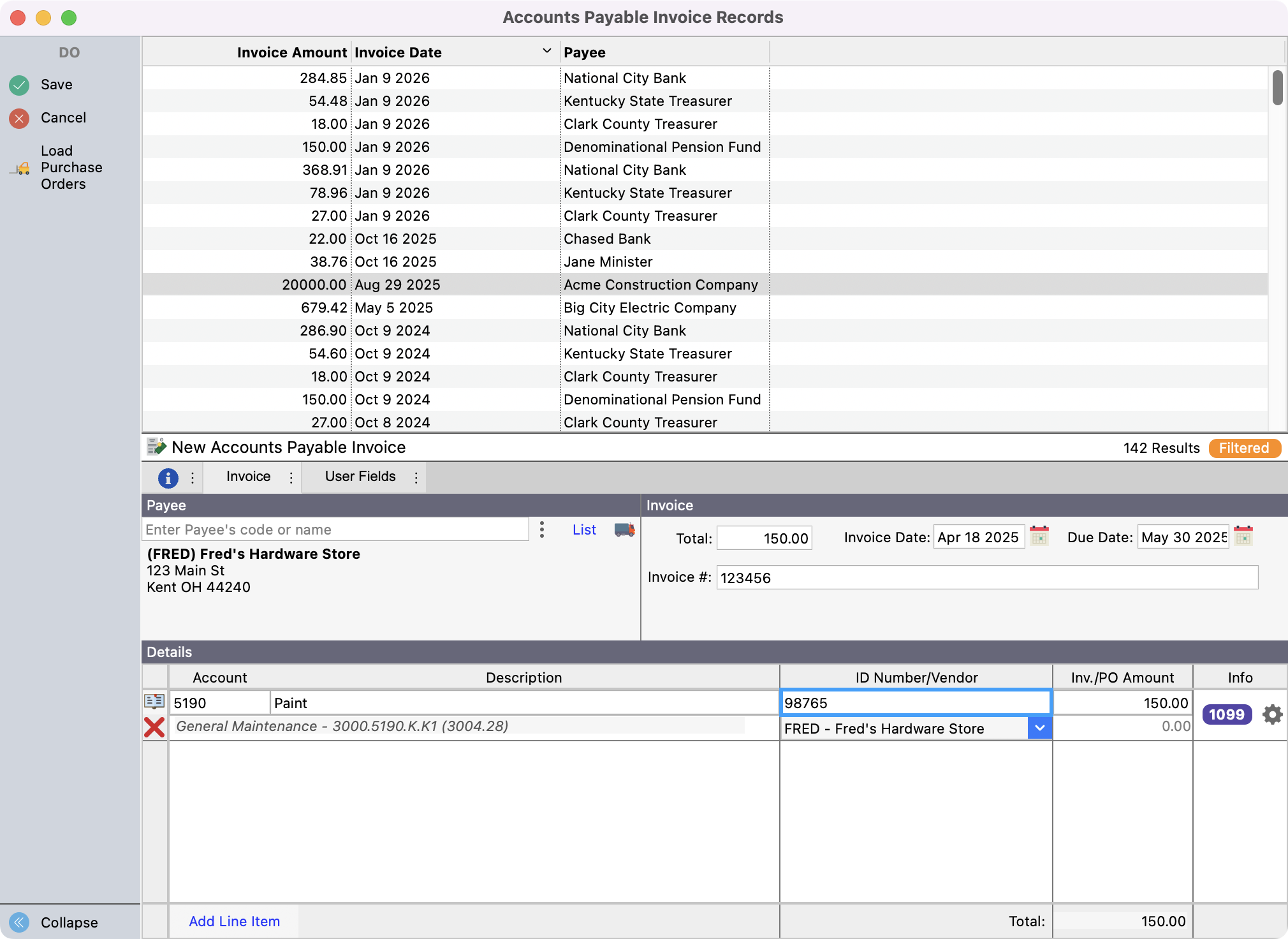Viewport: 1288px width, 939px height.
Task: Click the green Save checkmark icon
Action: click(x=19, y=85)
